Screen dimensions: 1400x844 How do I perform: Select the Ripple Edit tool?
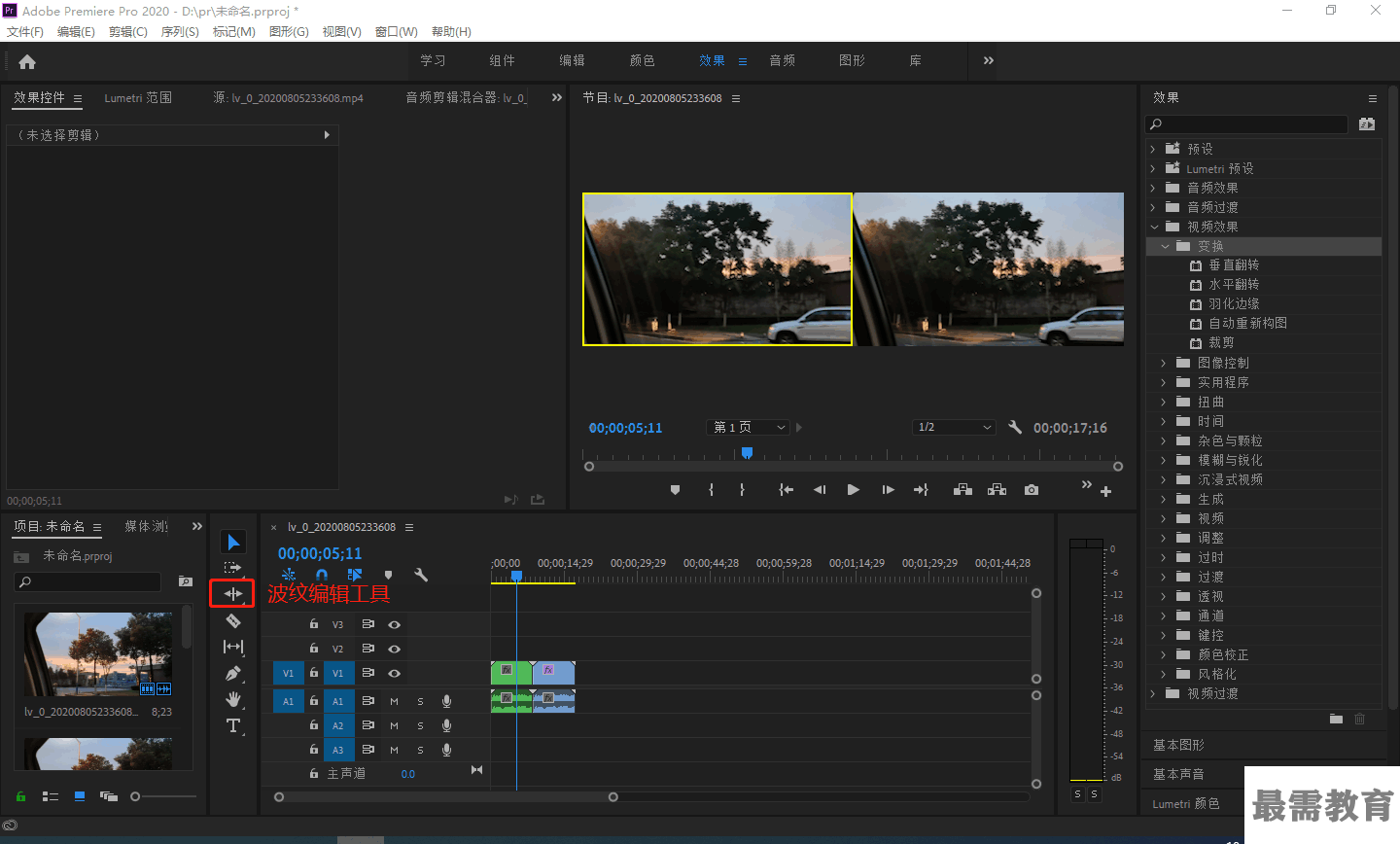(233, 593)
